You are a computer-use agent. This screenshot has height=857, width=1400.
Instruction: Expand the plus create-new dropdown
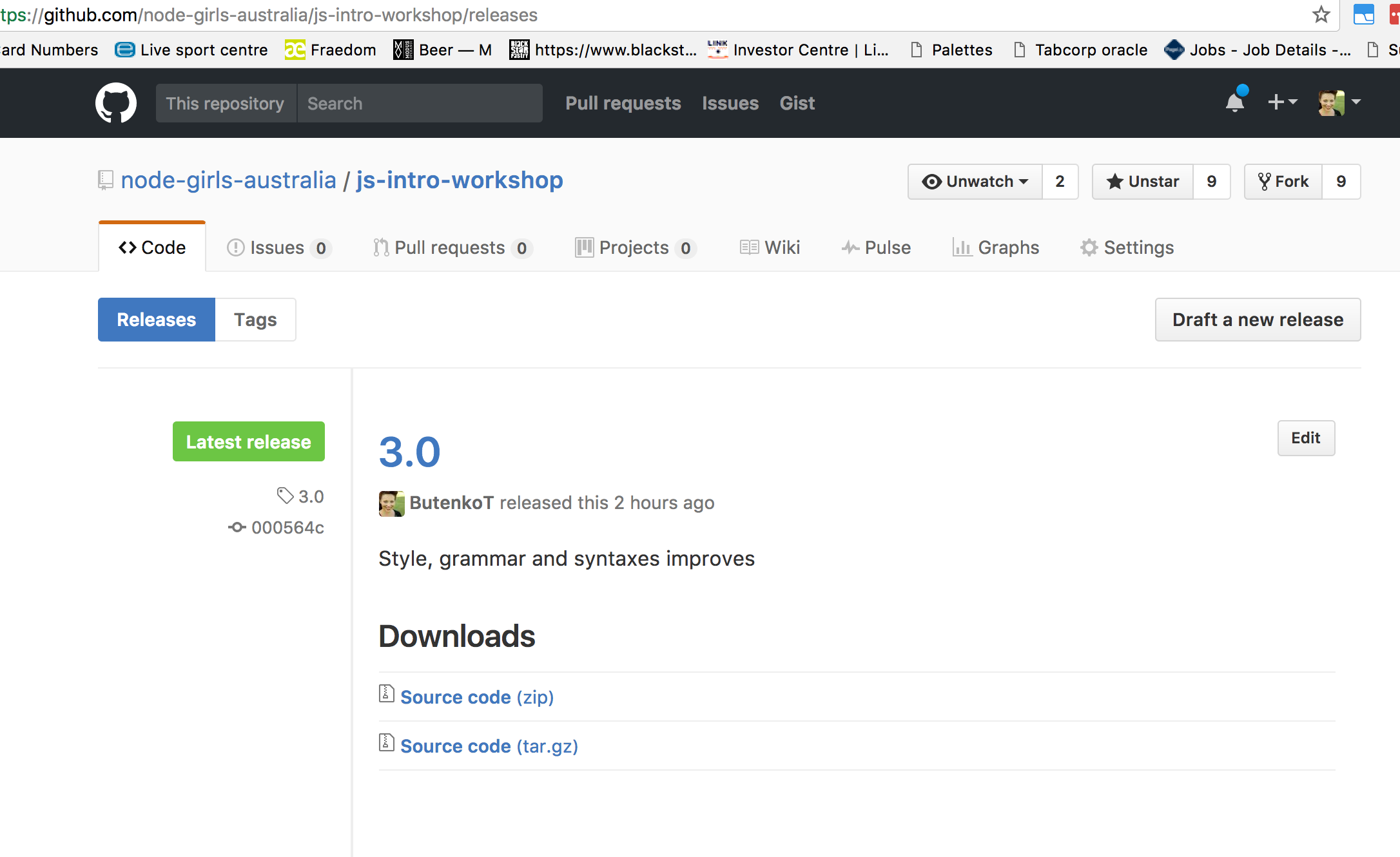[1282, 102]
